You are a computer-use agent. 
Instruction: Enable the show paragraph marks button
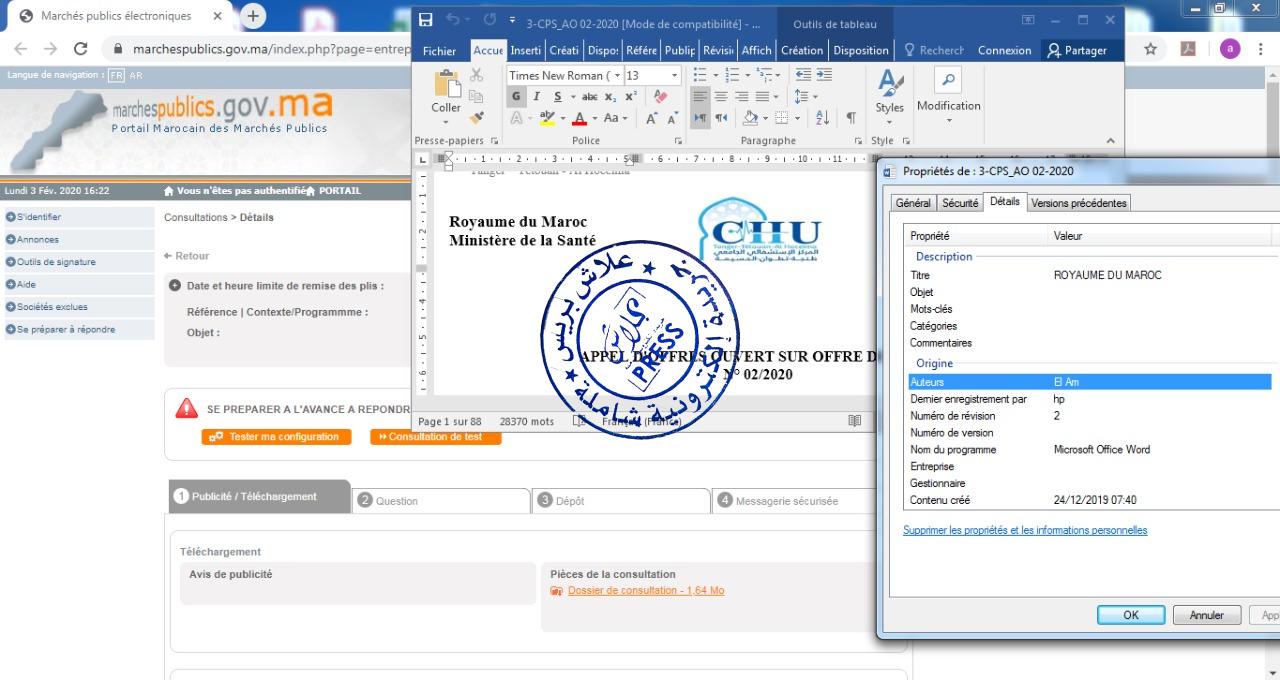pyautogui.click(x=851, y=118)
